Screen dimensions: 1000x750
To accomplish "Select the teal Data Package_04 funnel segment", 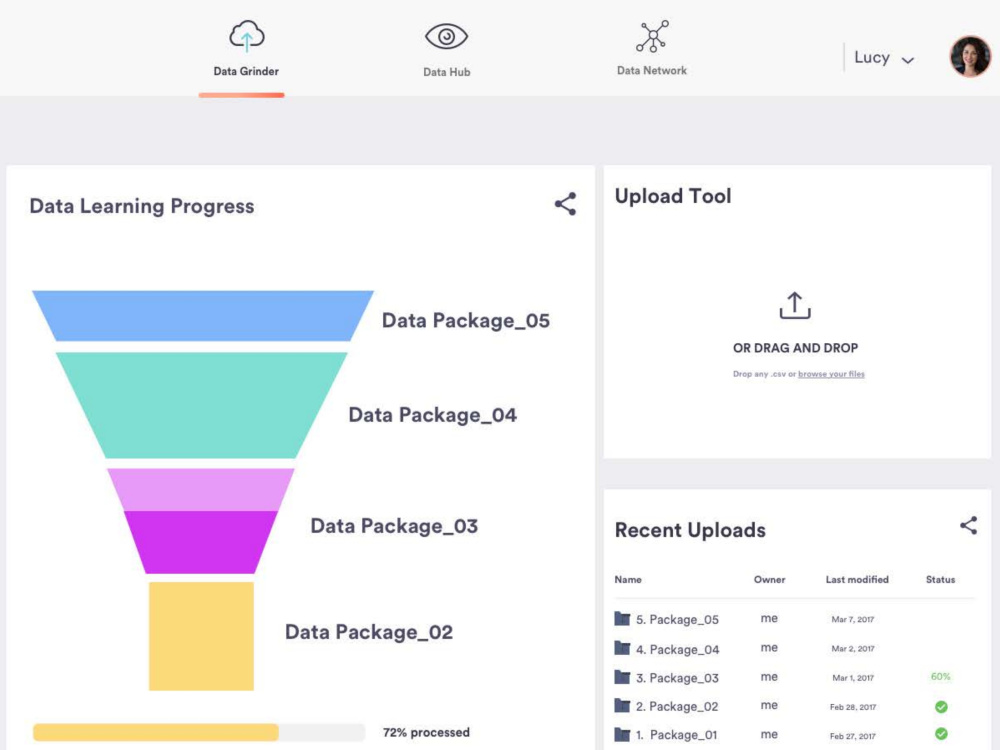I will [x=202, y=405].
